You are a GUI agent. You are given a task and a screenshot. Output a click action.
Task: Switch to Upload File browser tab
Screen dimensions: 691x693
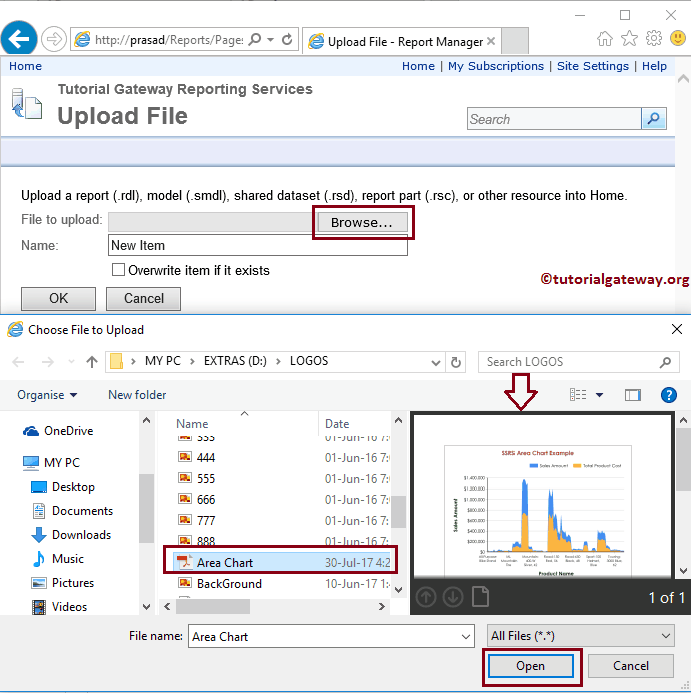tap(401, 41)
